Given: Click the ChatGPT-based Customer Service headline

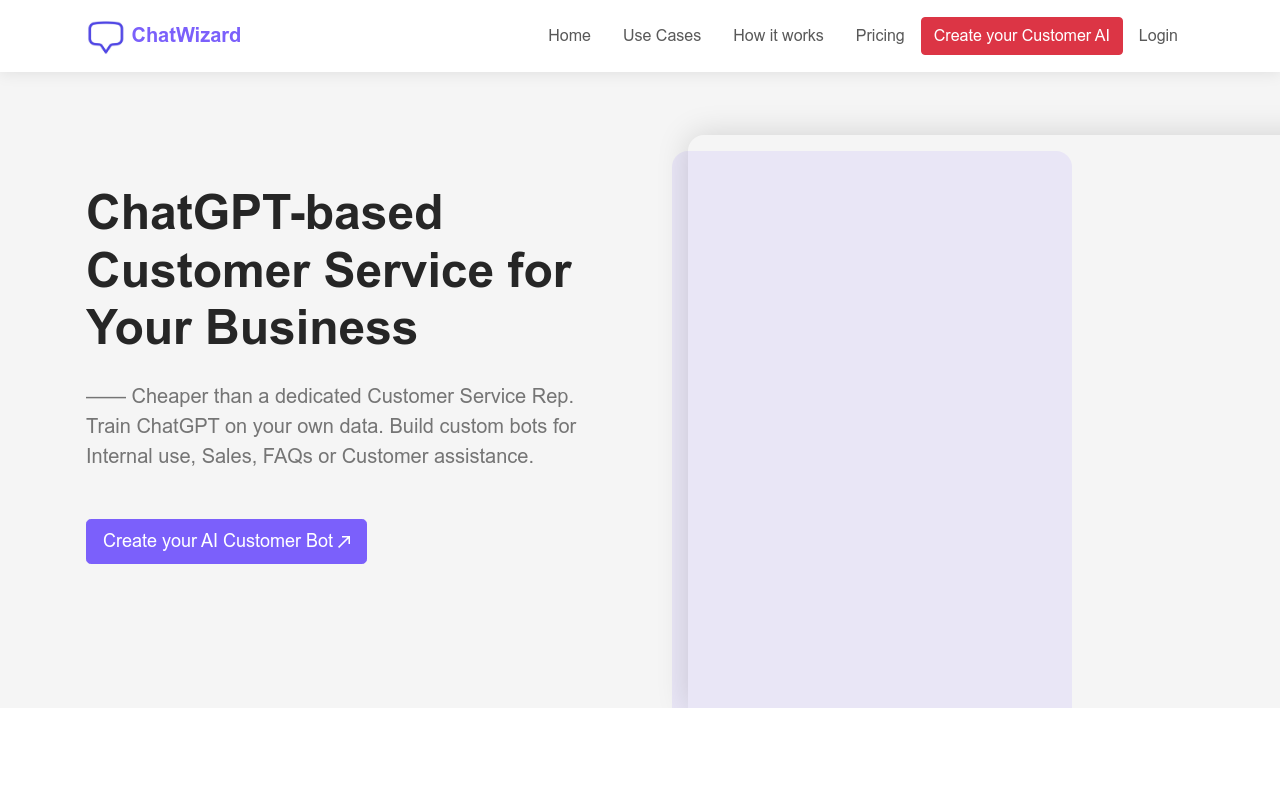Looking at the screenshot, I should (x=330, y=270).
